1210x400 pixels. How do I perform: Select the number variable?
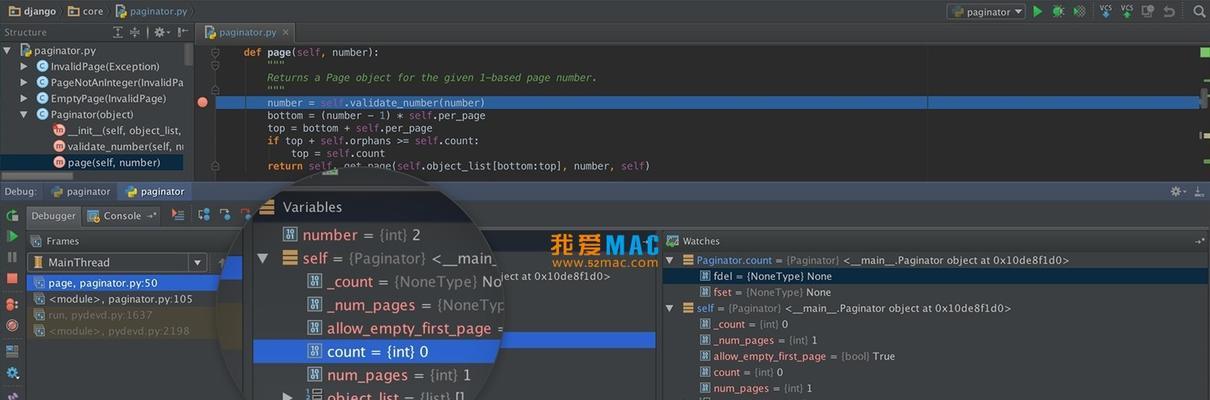[350, 235]
